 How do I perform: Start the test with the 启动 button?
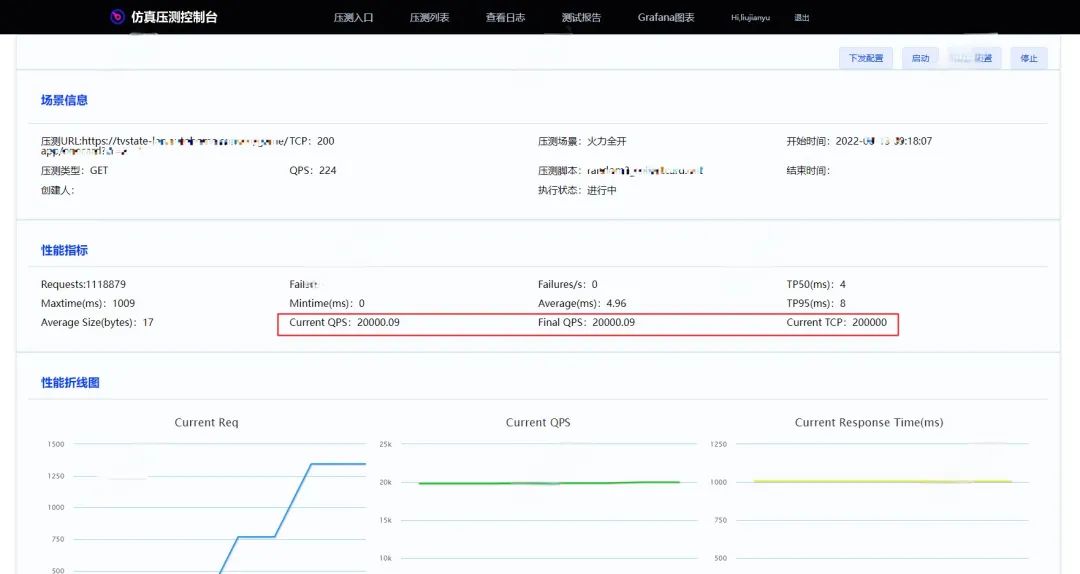[x=920, y=58]
